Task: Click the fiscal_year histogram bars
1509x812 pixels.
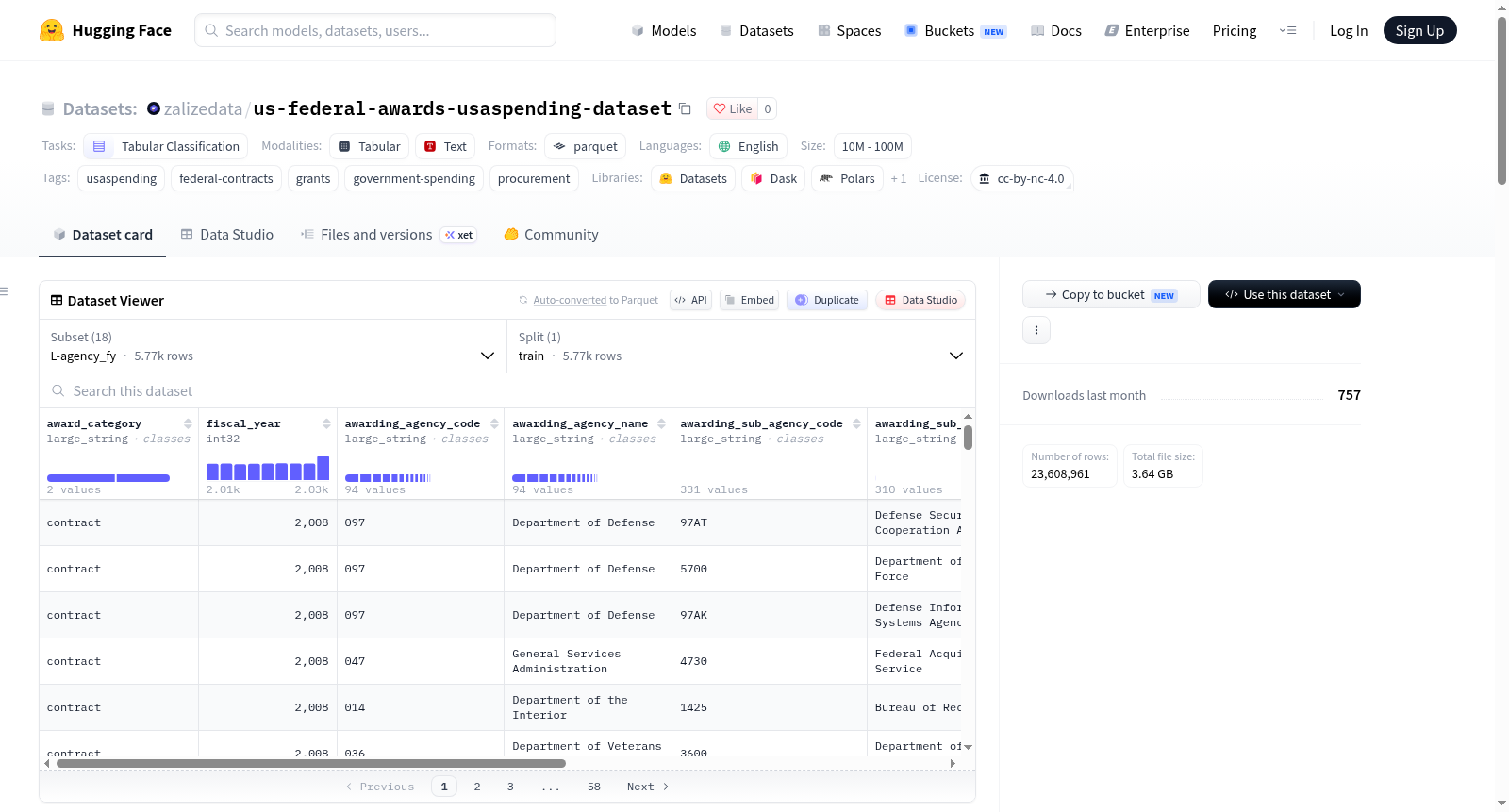Action: pos(268,469)
